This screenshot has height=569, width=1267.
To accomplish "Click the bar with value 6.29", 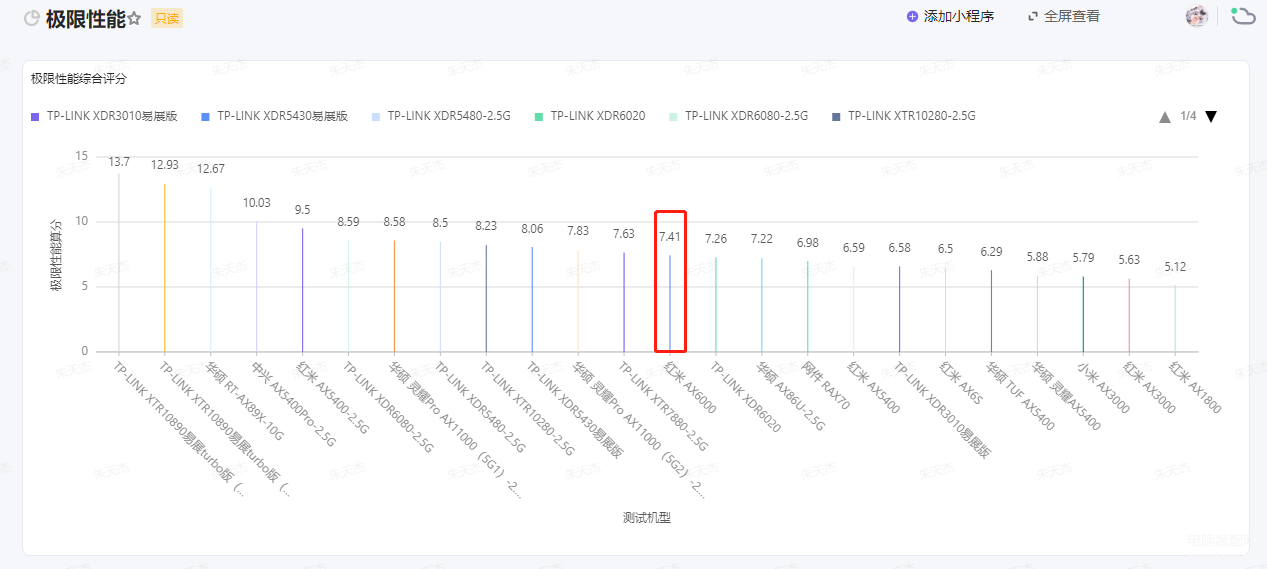I will pos(991,311).
